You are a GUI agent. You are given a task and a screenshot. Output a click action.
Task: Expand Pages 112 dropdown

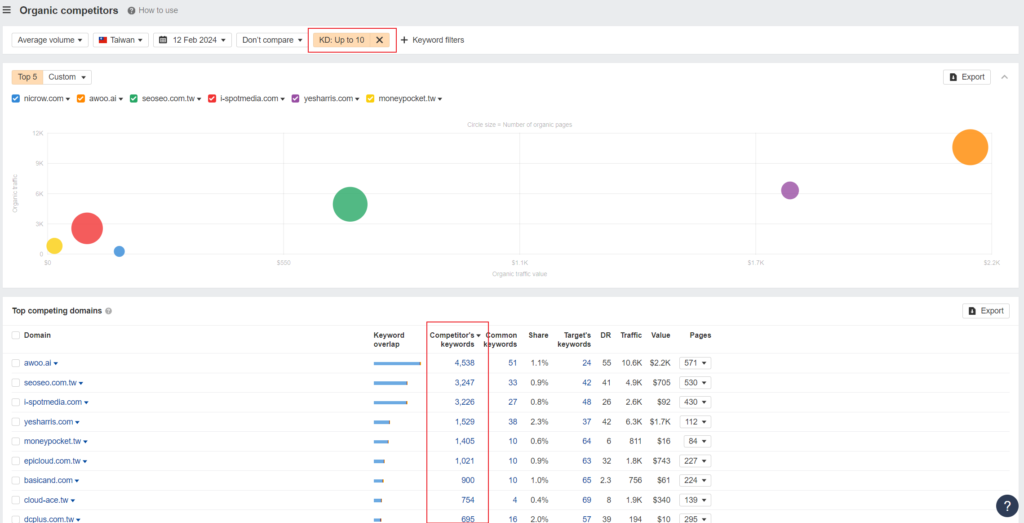tap(695, 422)
